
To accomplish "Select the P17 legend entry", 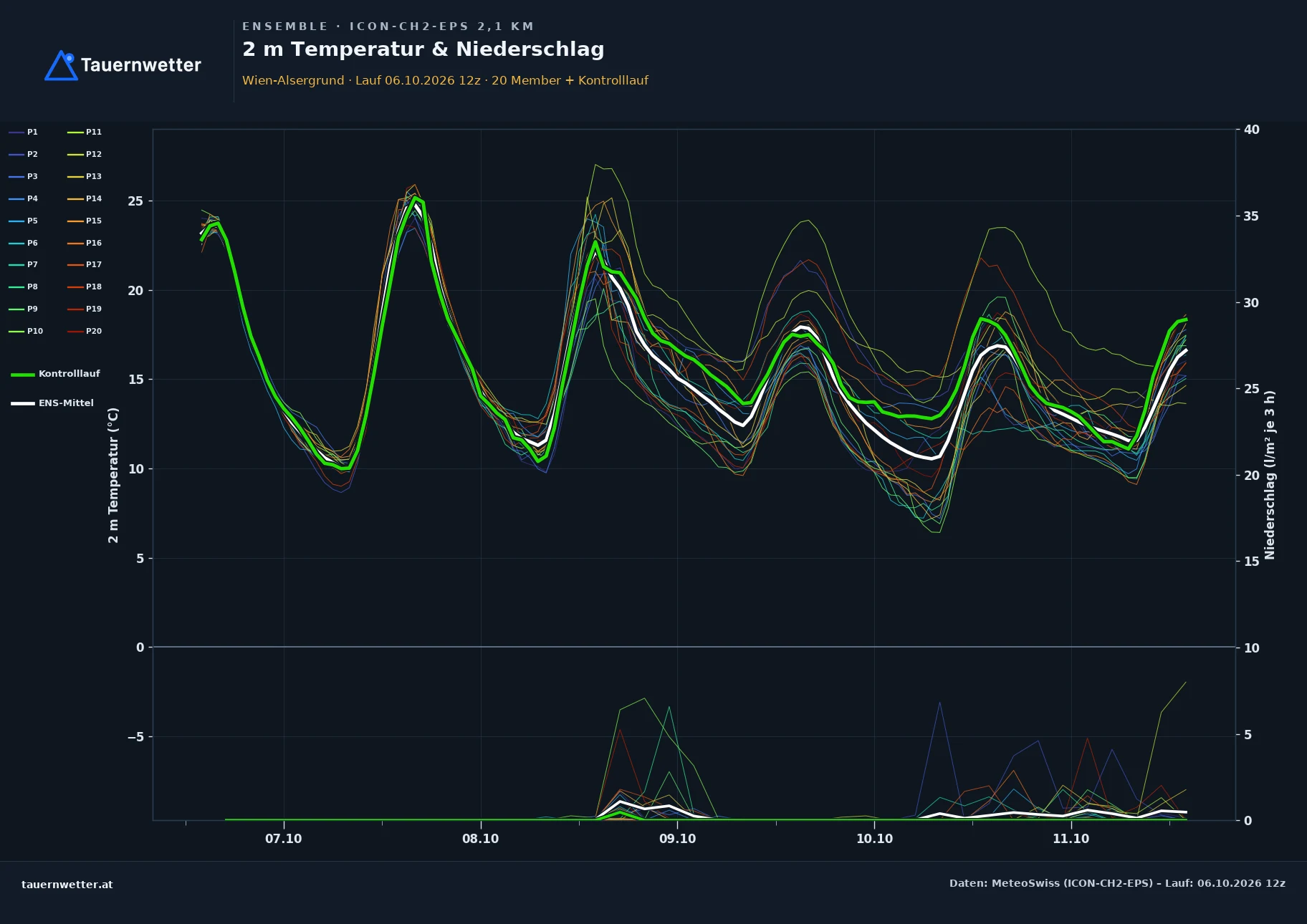I will point(85,264).
